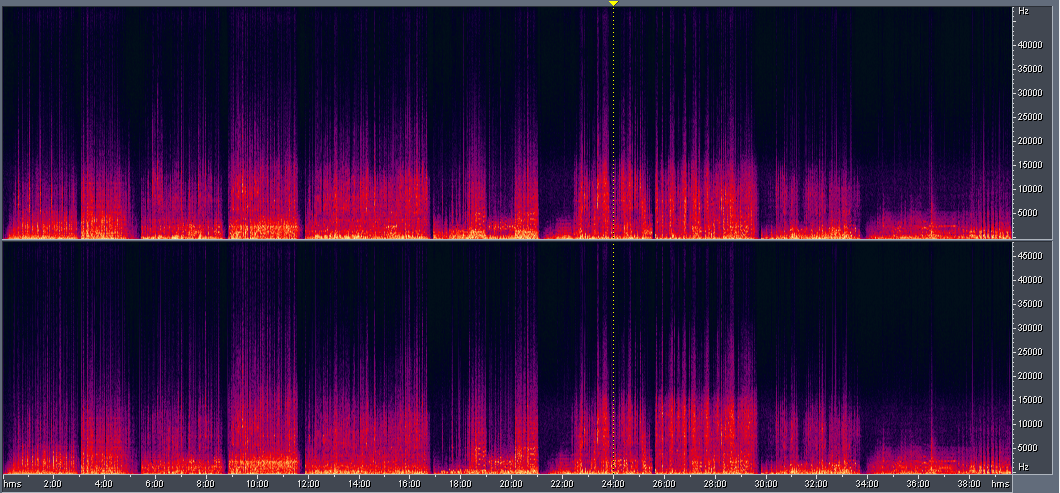Click the hms label after the 38:00 mark
1060x493 pixels.
pyautogui.click(x=1000, y=484)
